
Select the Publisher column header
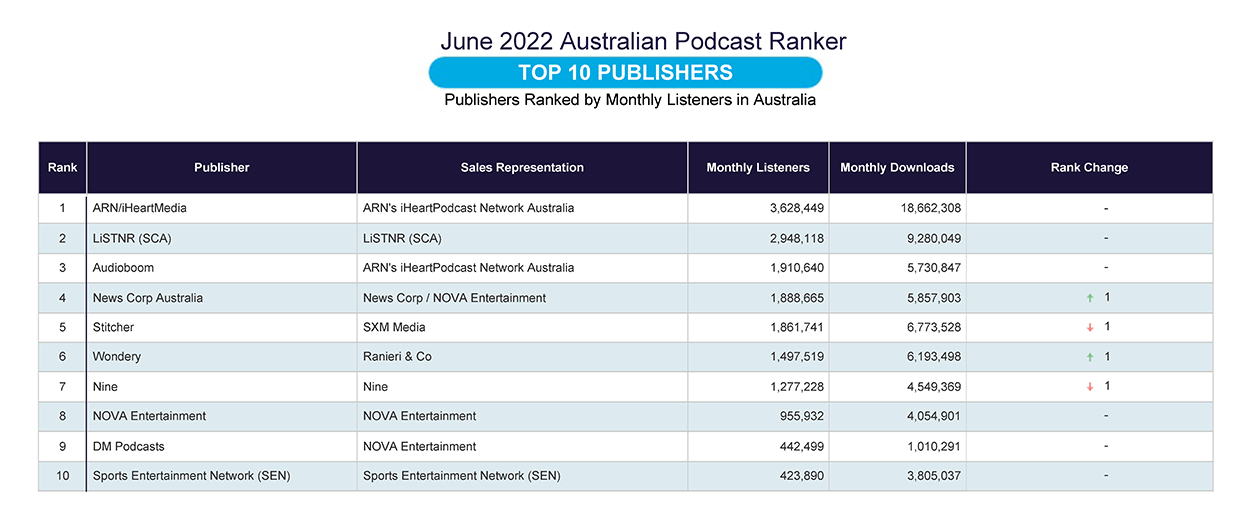222,167
